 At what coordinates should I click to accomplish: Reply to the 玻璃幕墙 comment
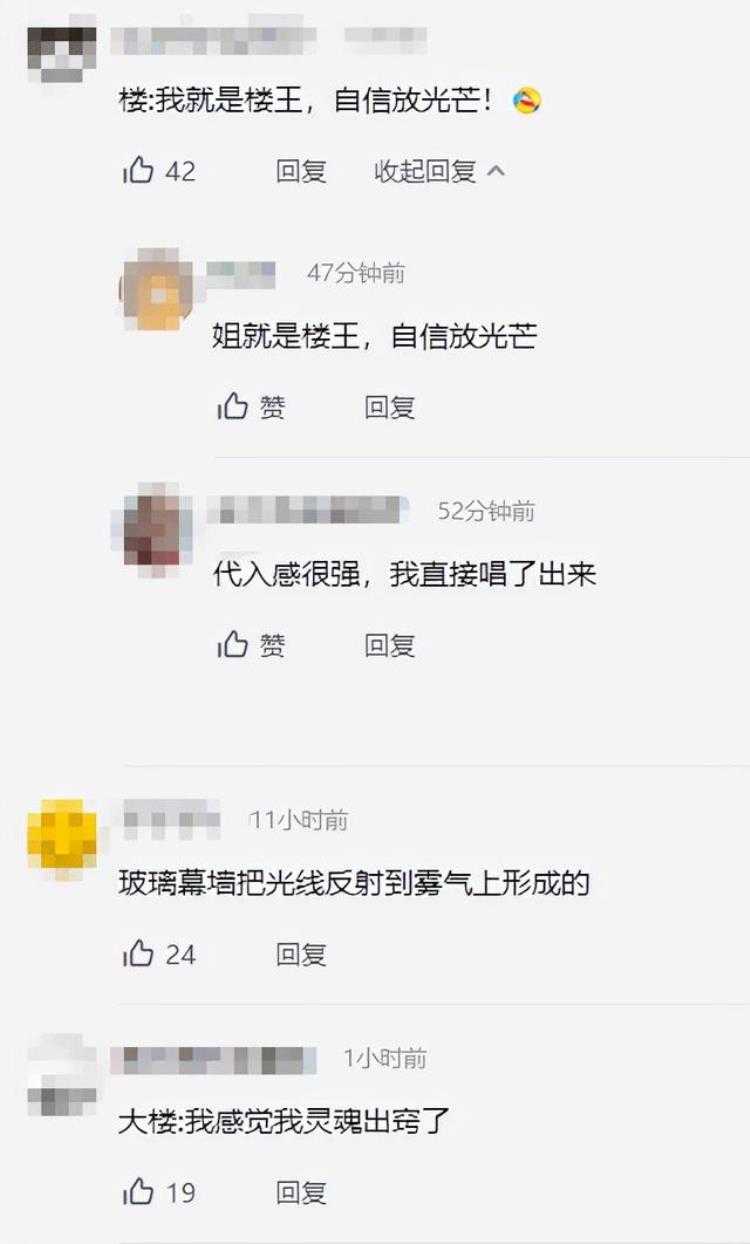coord(301,954)
